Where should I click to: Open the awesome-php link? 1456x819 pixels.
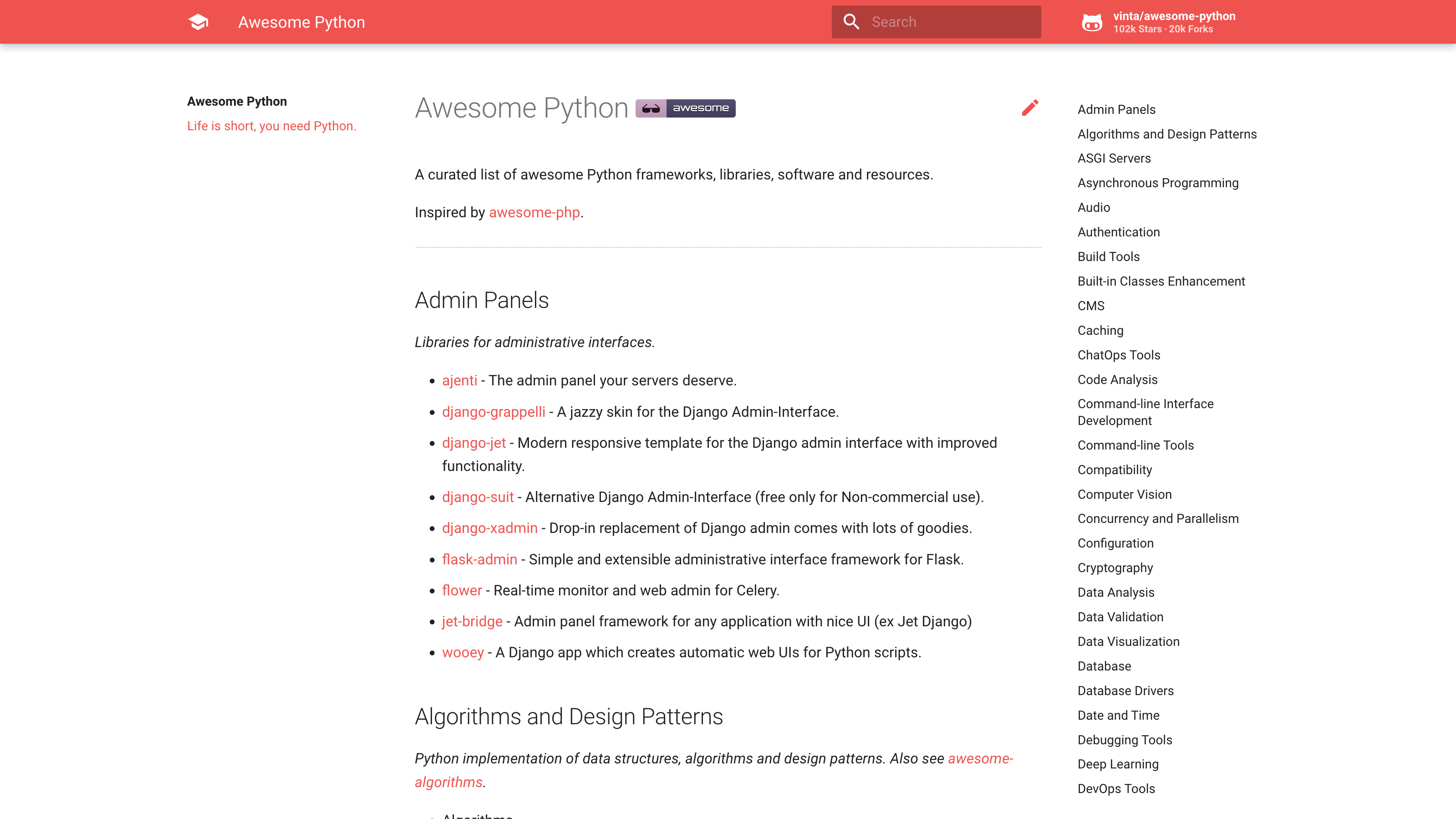pyautogui.click(x=534, y=212)
